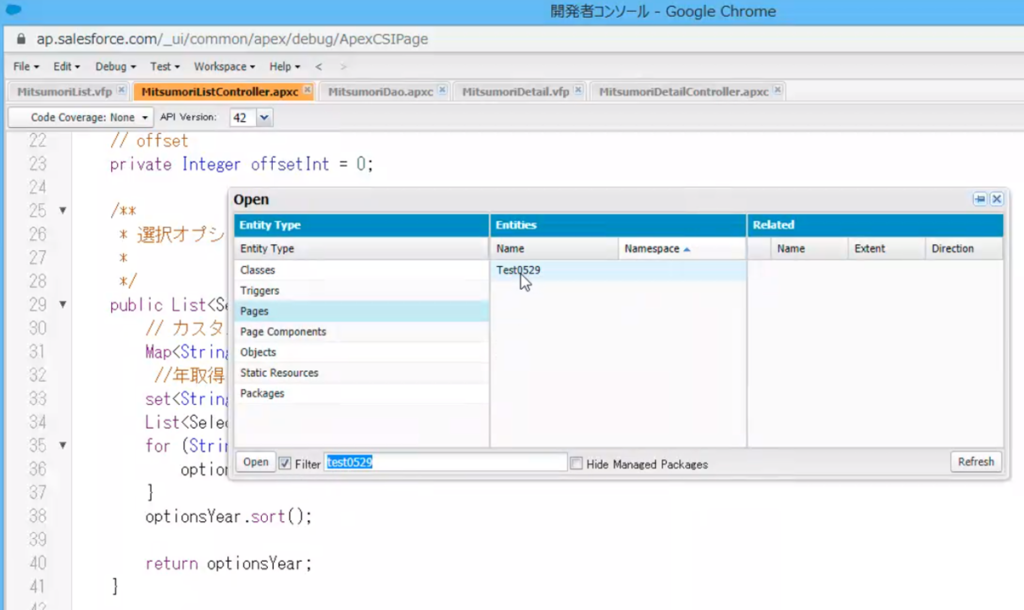Pin the Open dialog

(x=980, y=199)
